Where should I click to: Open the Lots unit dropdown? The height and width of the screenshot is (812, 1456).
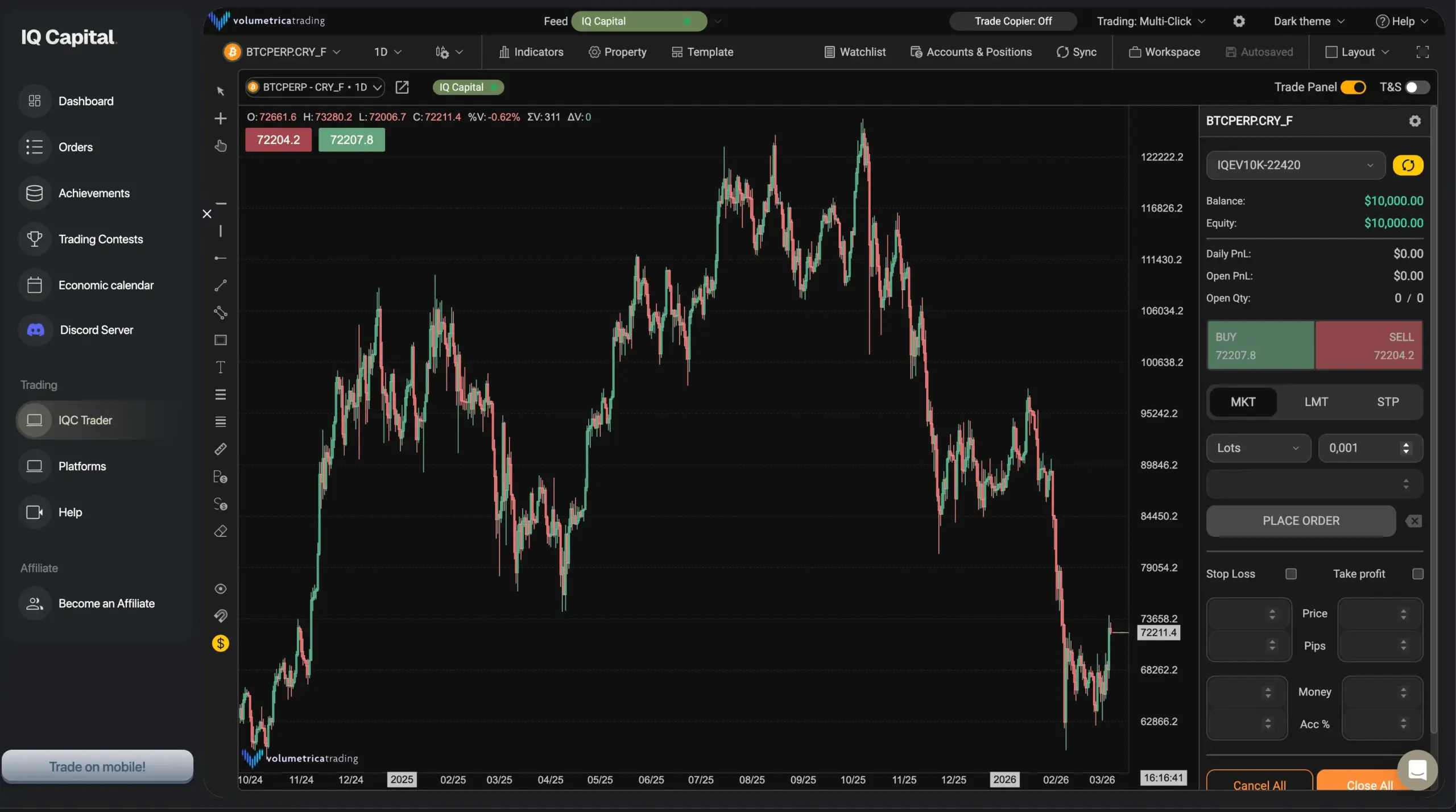pyautogui.click(x=1258, y=448)
